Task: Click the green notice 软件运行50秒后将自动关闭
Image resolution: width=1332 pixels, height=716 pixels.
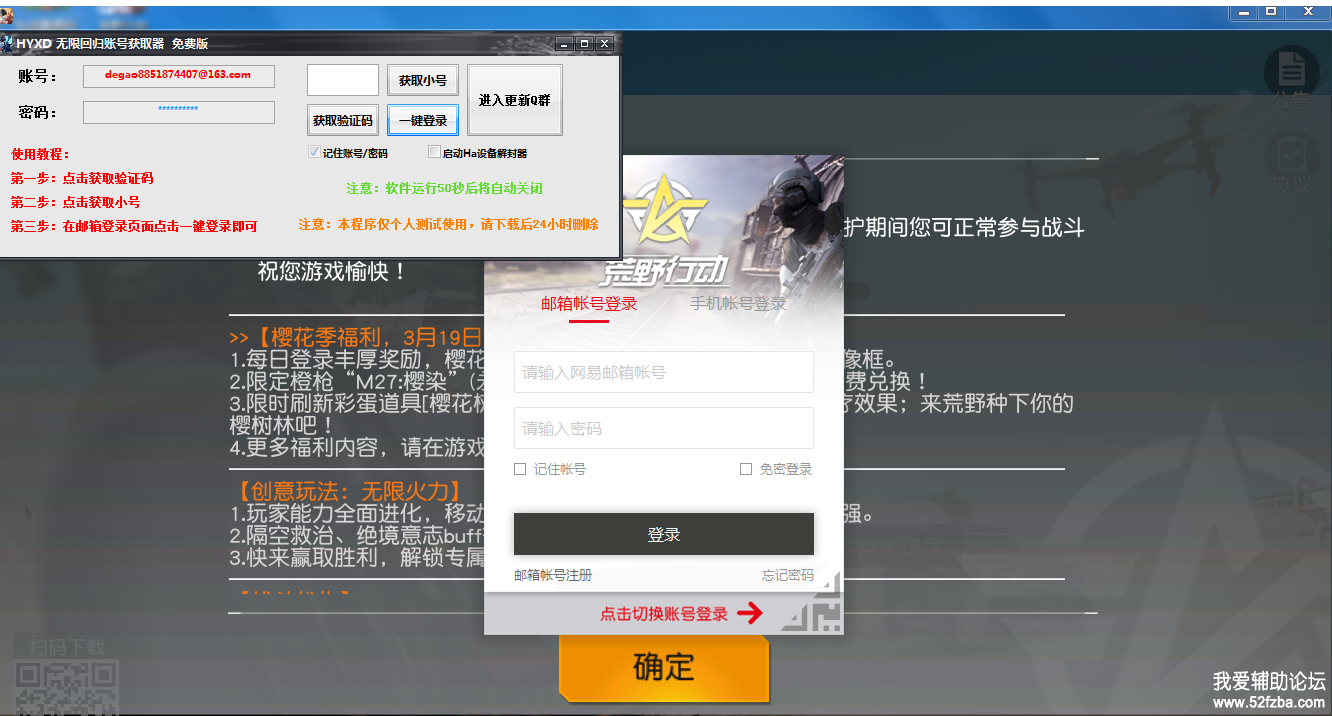Action: (445, 188)
